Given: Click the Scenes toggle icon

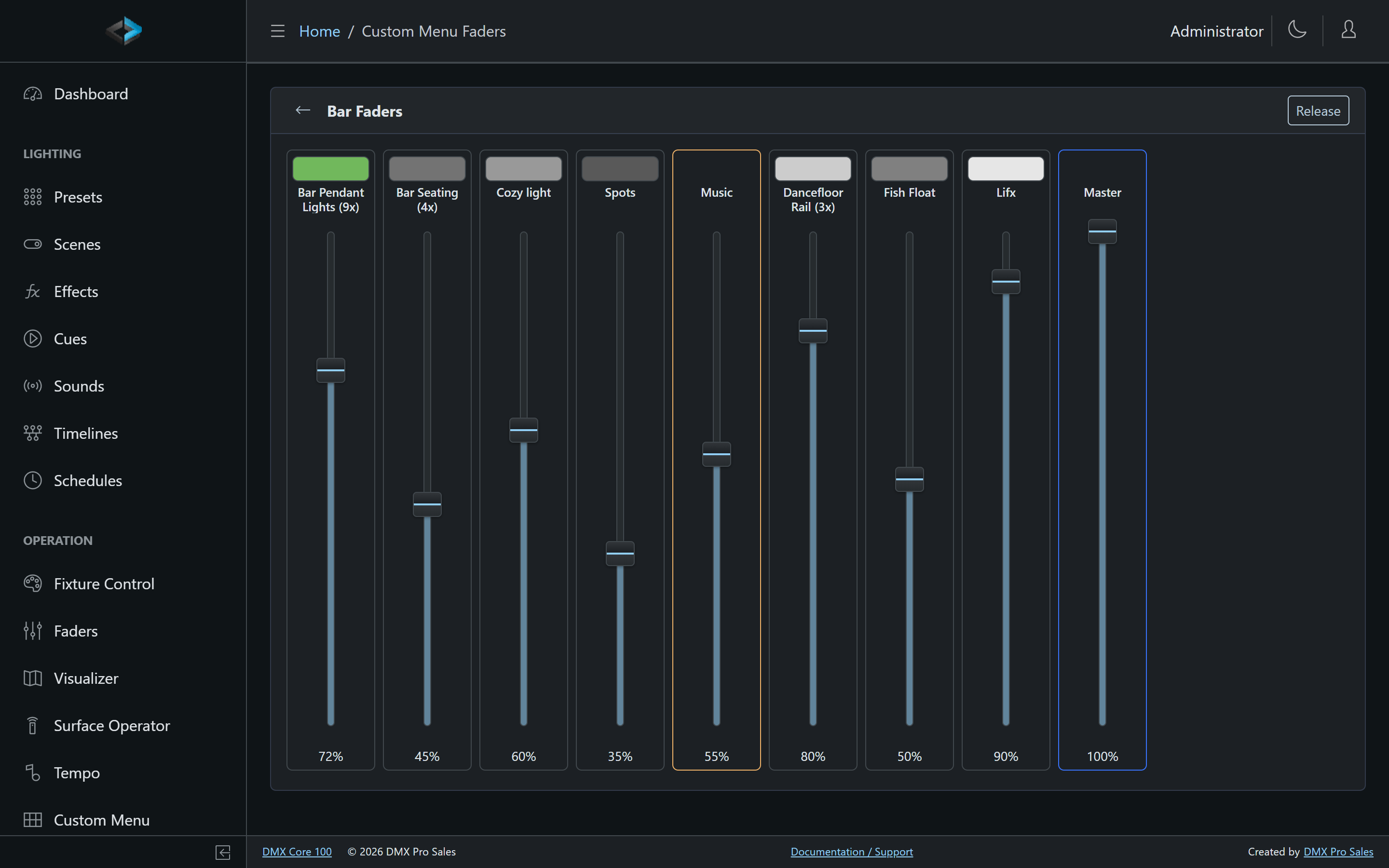Looking at the screenshot, I should (33, 244).
